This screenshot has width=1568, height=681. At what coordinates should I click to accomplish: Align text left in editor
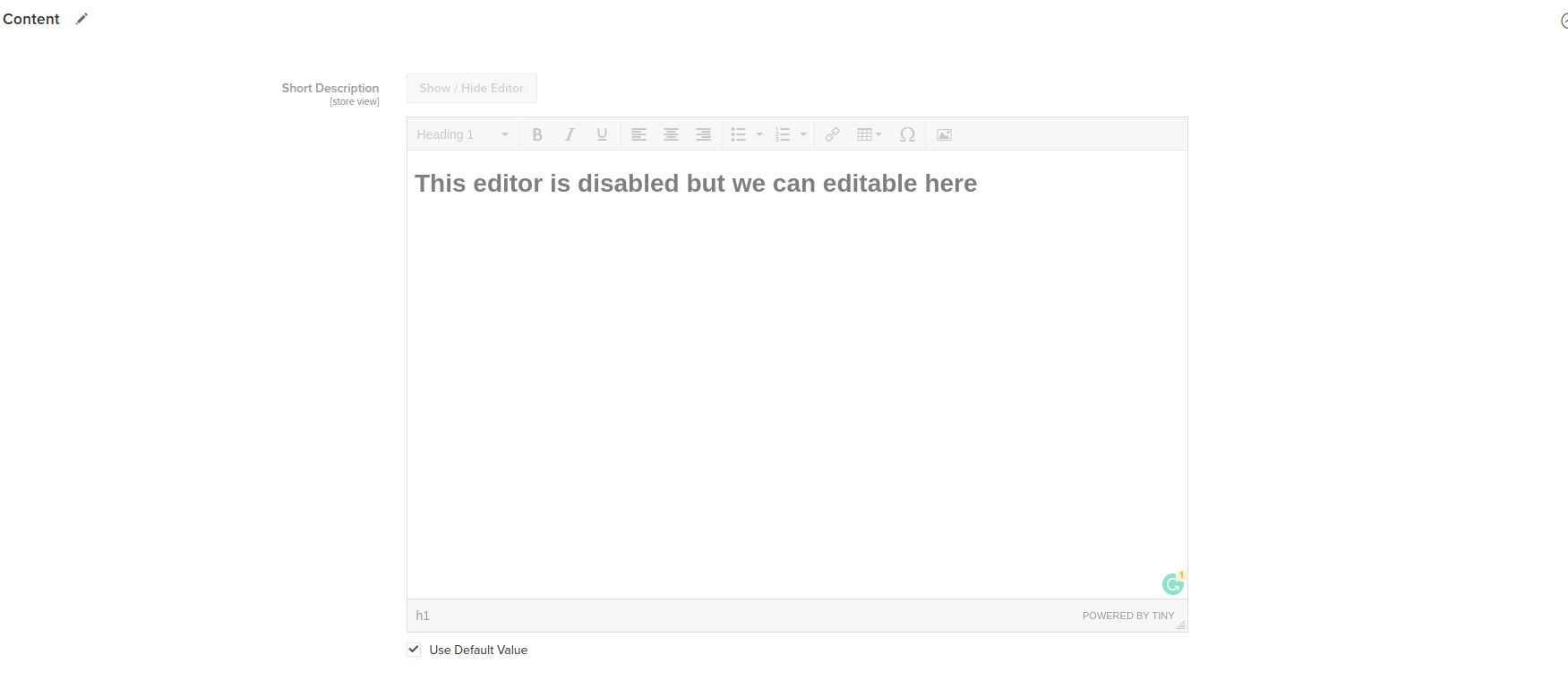tap(638, 134)
